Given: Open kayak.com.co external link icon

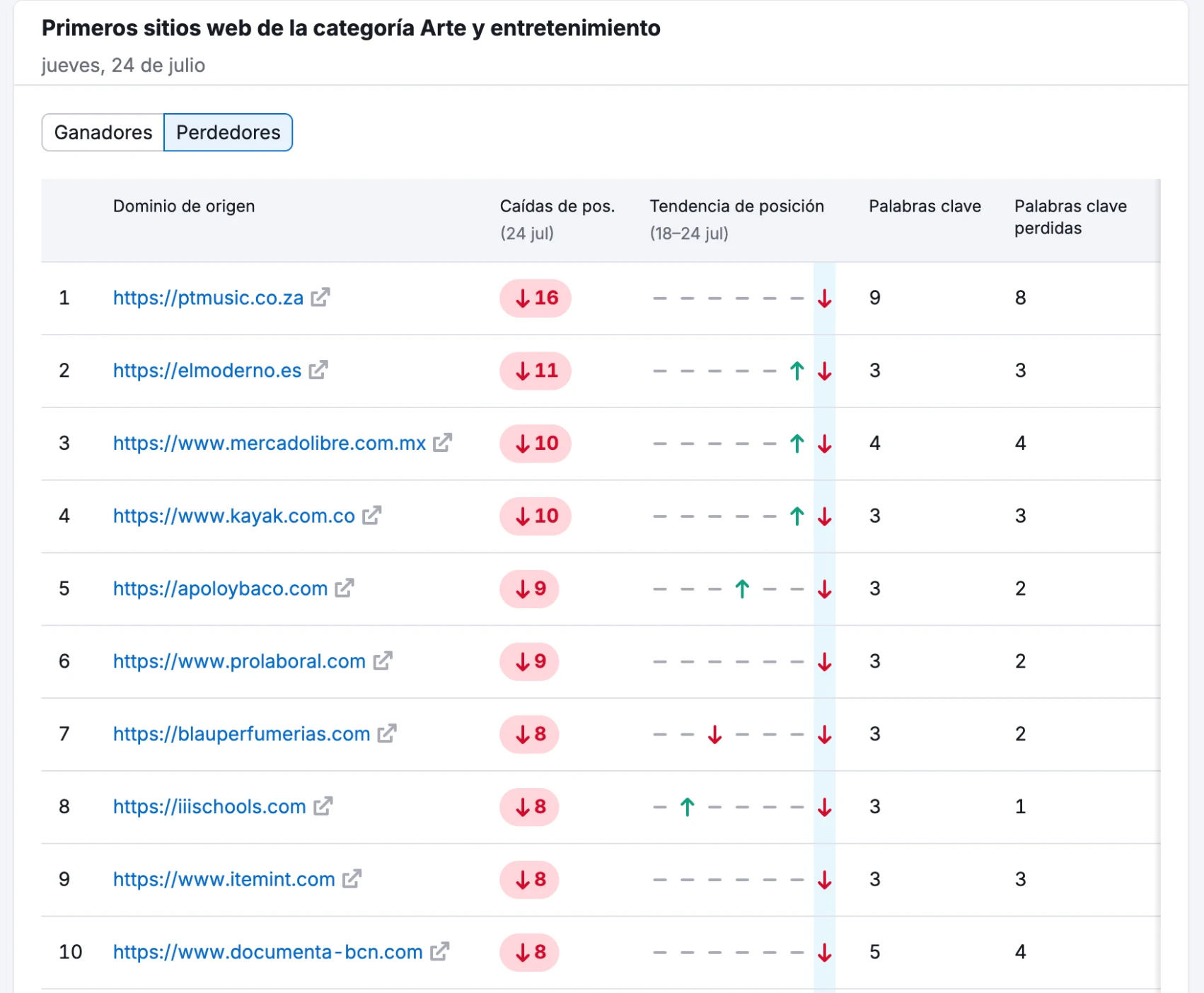Looking at the screenshot, I should point(371,516).
